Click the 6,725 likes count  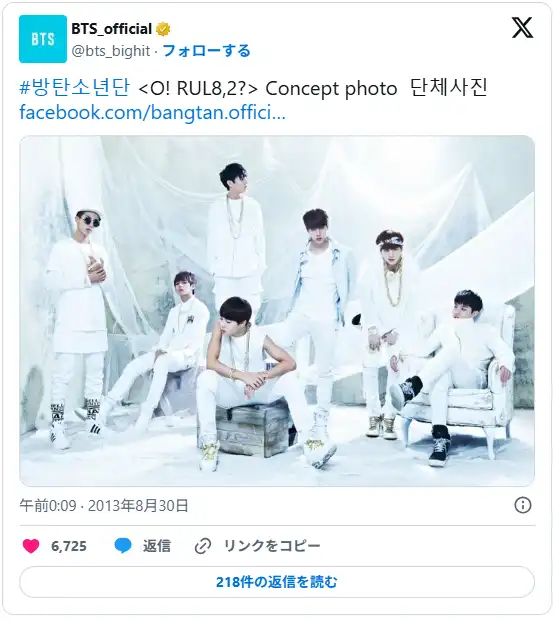(x=69, y=546)
